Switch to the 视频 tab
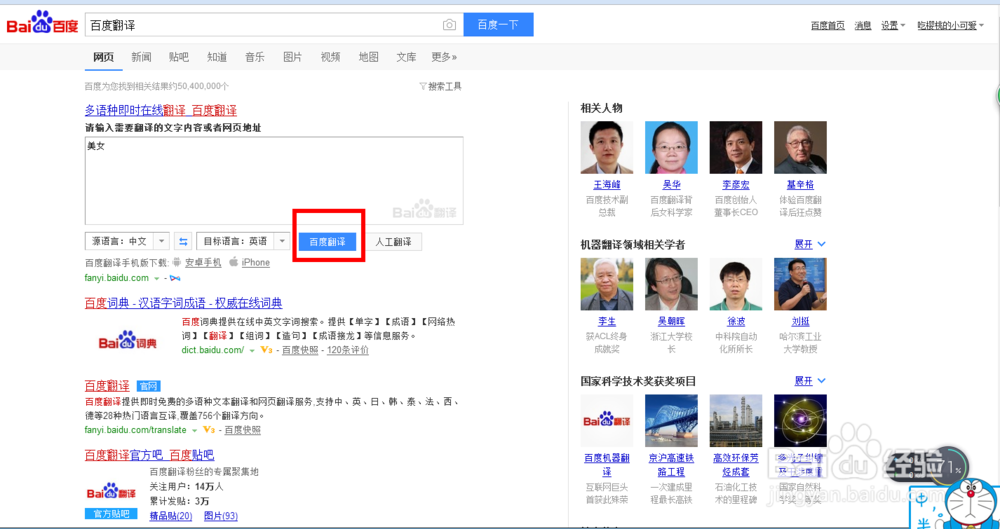 click(330, 57)
